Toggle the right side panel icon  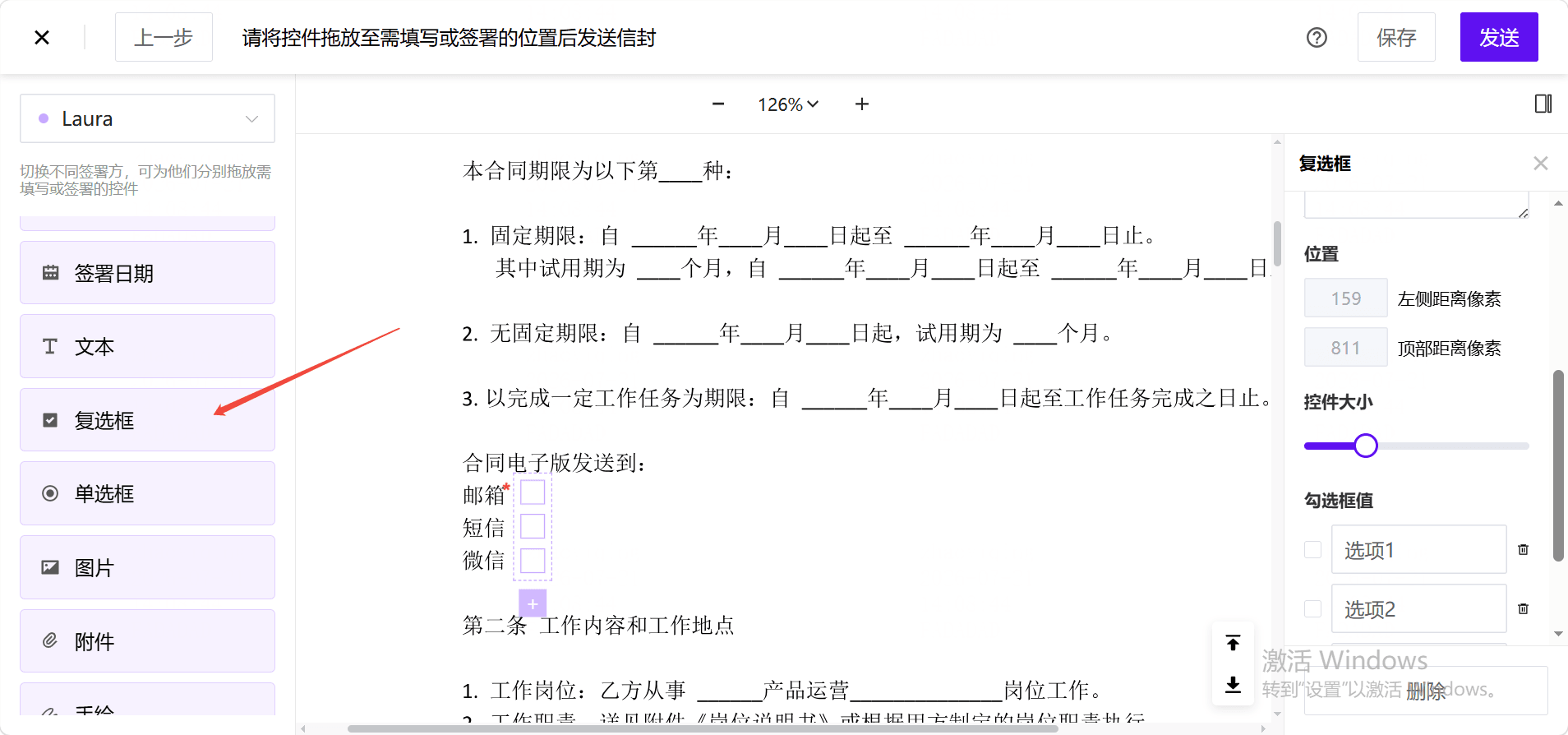pyautogui.click(x=1543, y=104)
